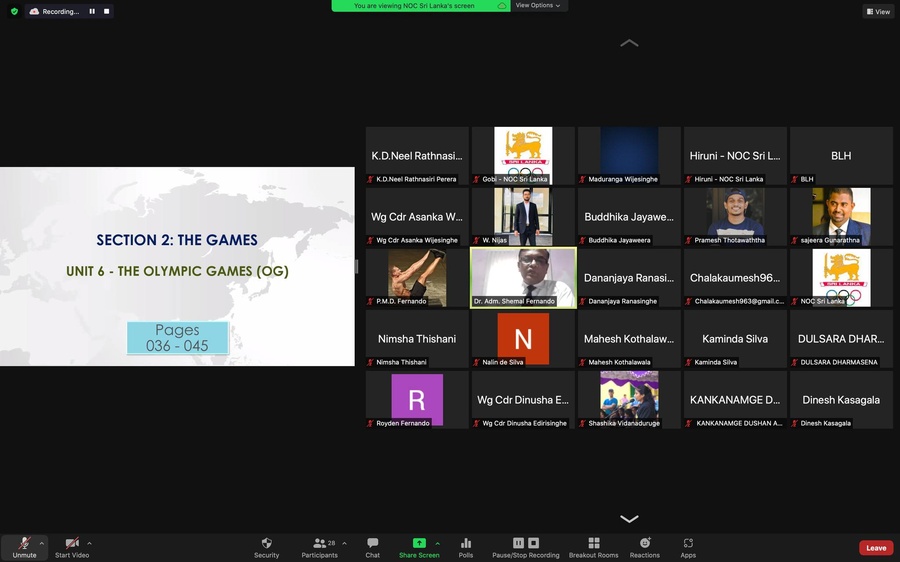Open the View layout menu
900x562 pixels.
[878, 11]
